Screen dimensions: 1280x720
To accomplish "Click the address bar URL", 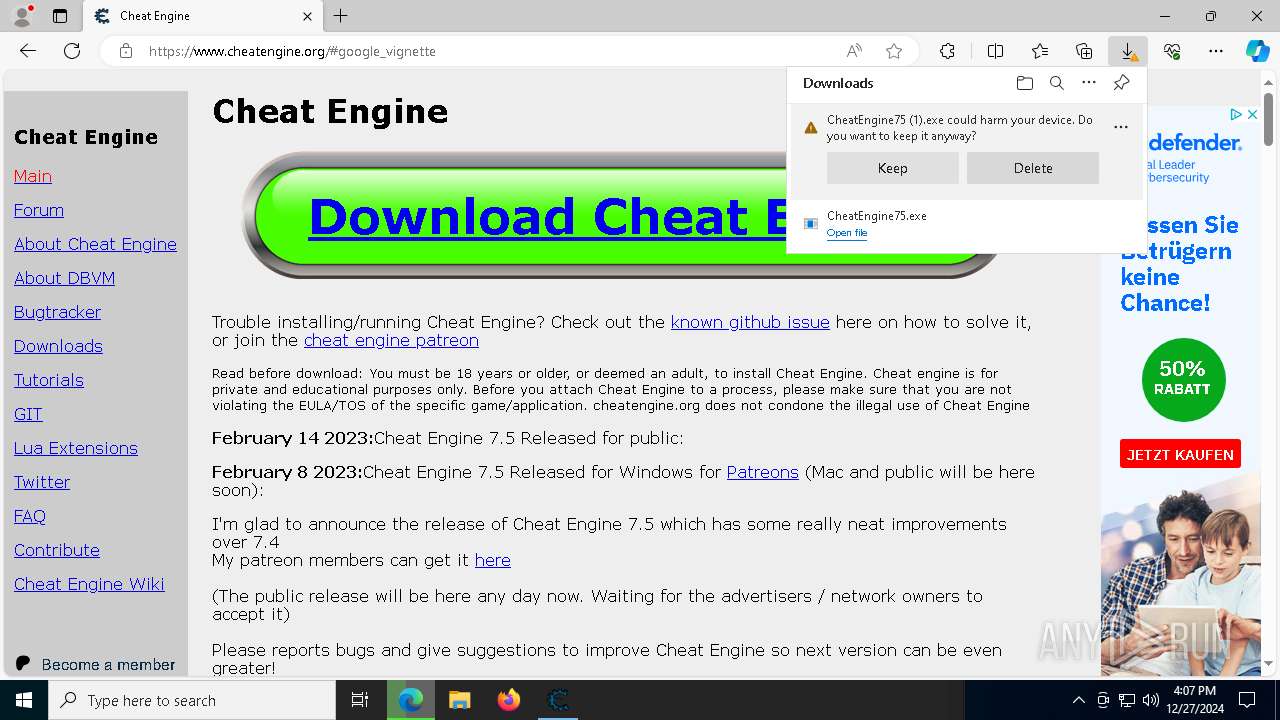I will (x=292, y=51).
